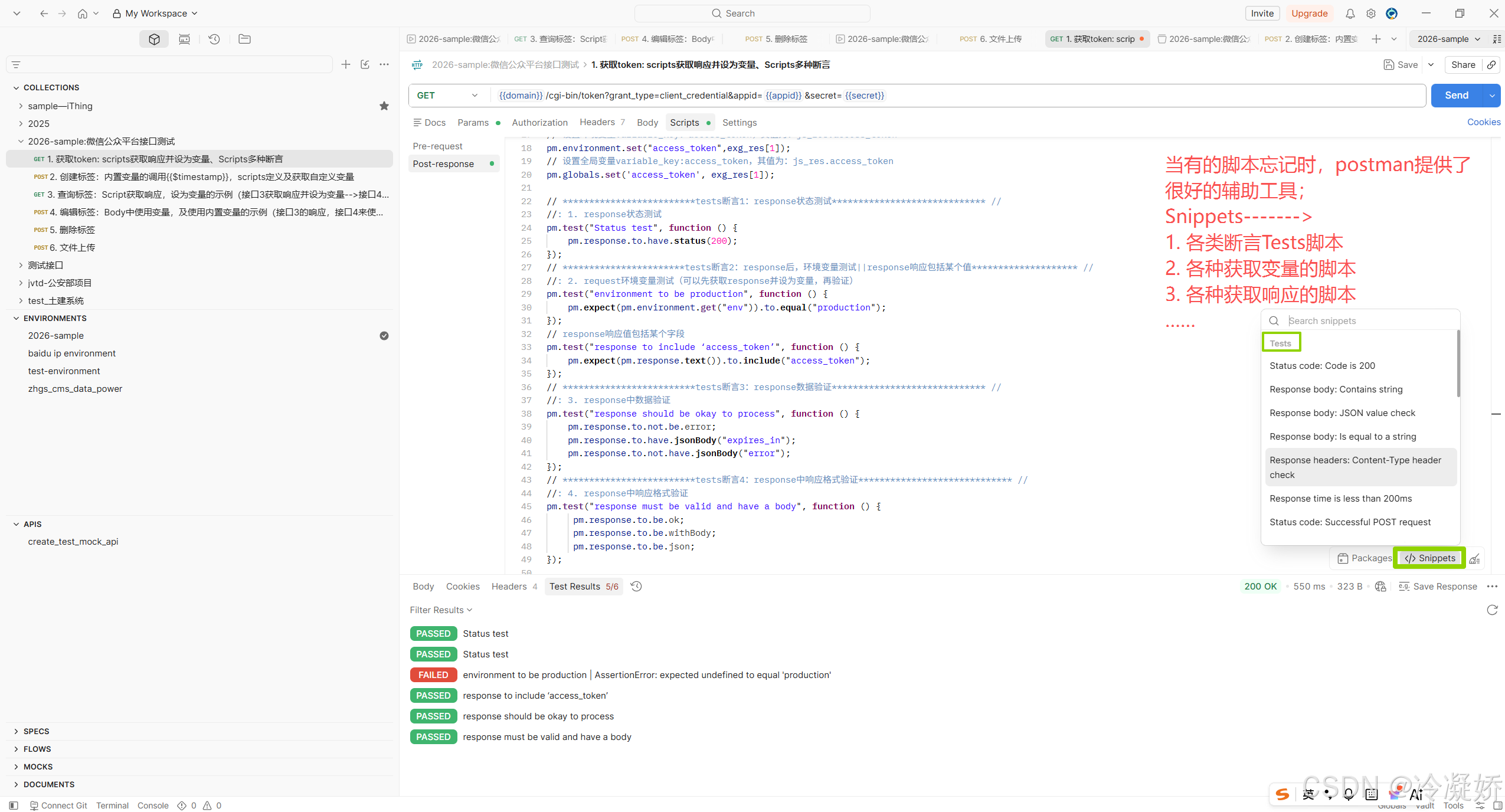This screenshot has height=812, width=1505.
Task: Open the Filter Results dropdown
Action: 441,610
